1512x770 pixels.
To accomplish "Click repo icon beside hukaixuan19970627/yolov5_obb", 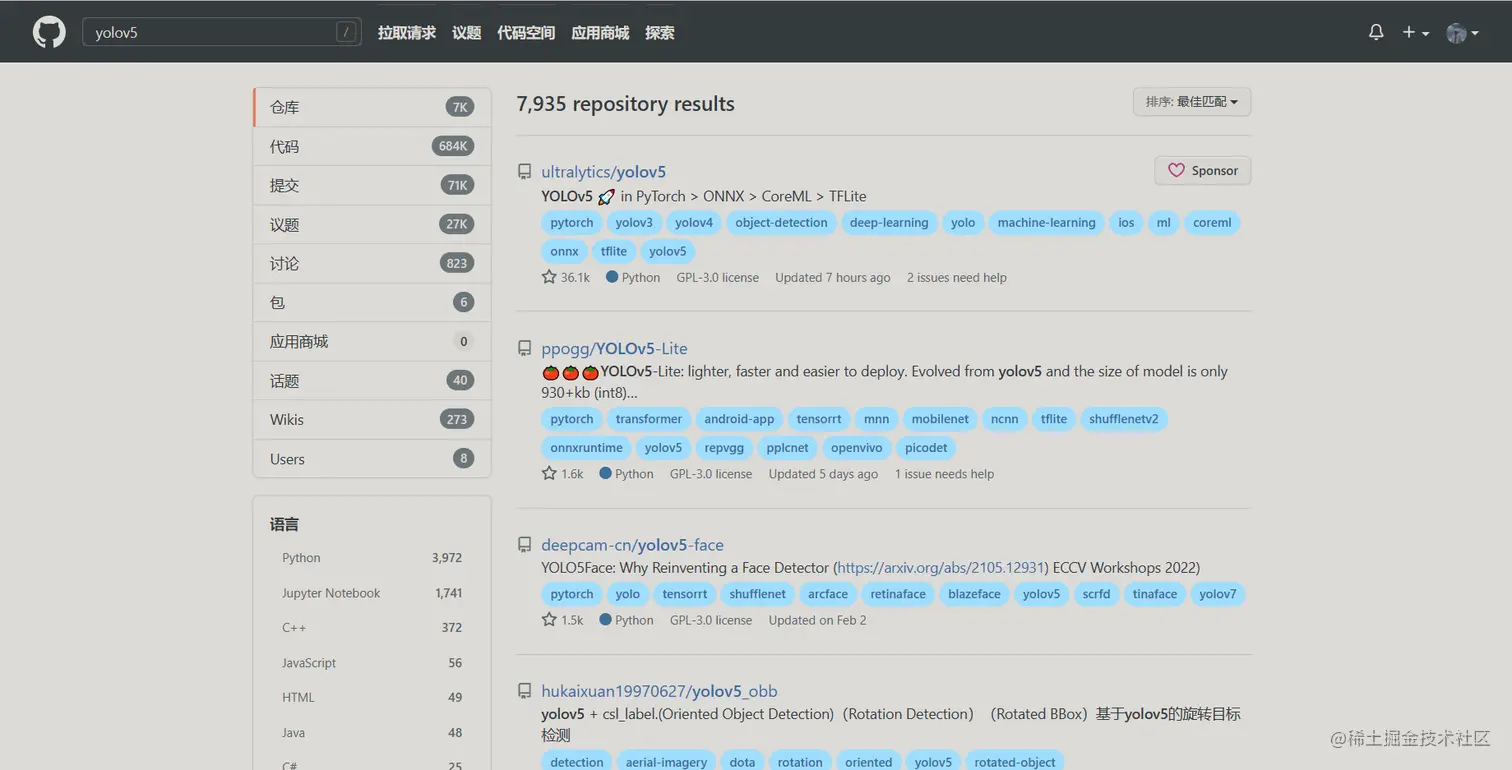I will click(x=524, y=691).
